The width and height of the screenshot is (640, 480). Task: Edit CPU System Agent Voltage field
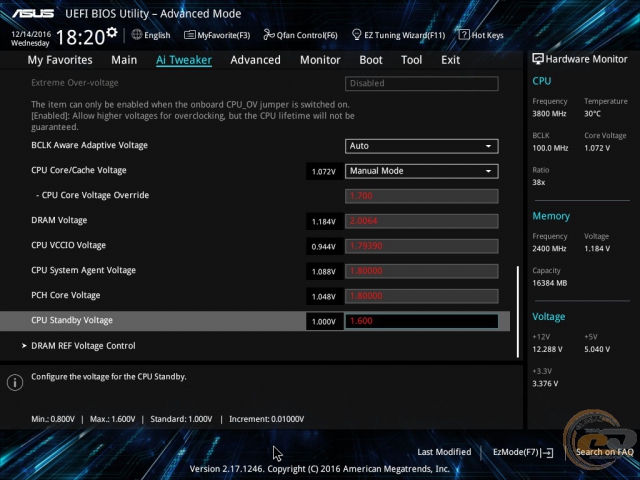pos(422,271)
